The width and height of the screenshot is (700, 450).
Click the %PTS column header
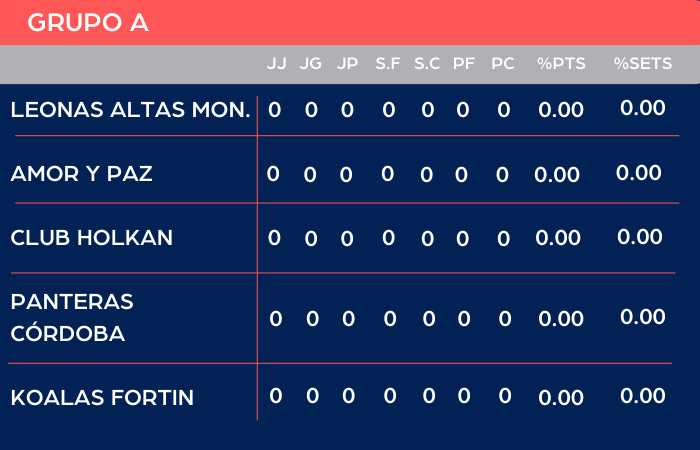click(561, 64)
